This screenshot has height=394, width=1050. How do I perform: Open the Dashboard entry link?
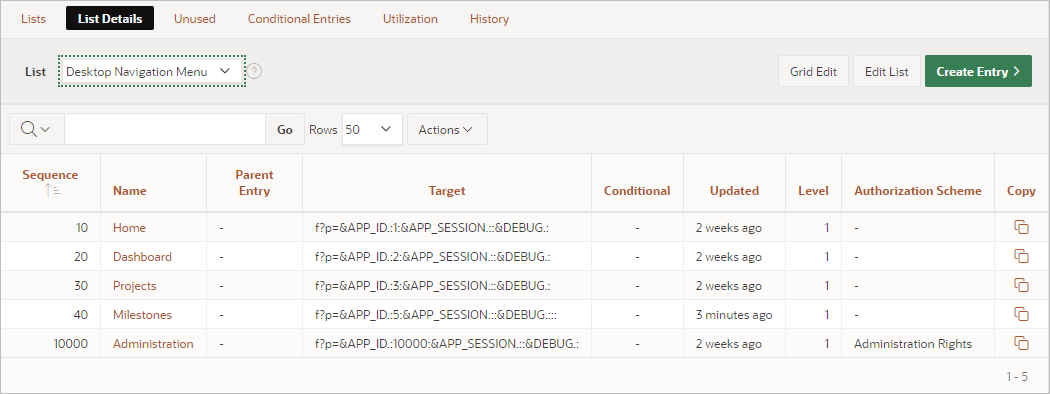(143, 257)
